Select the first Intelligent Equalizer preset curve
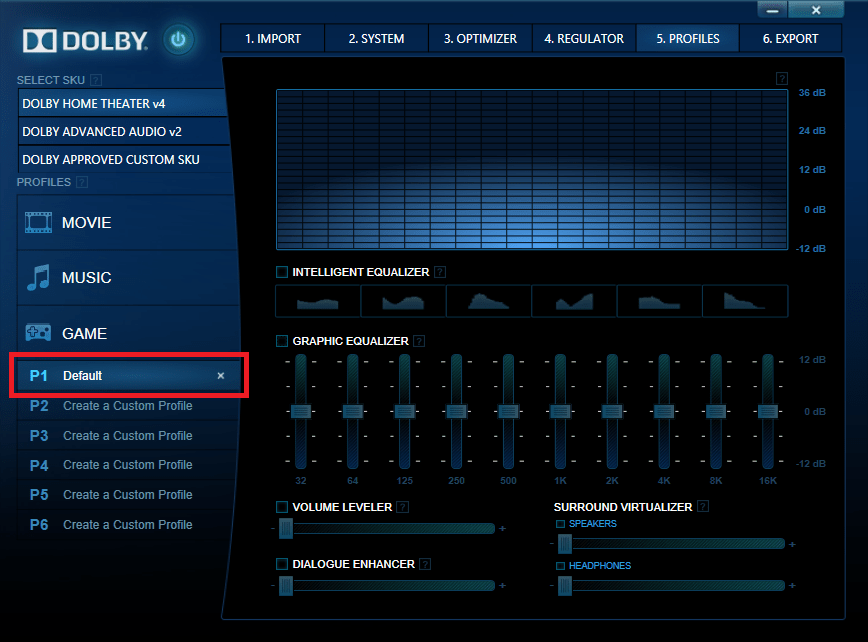 (317, 300)
